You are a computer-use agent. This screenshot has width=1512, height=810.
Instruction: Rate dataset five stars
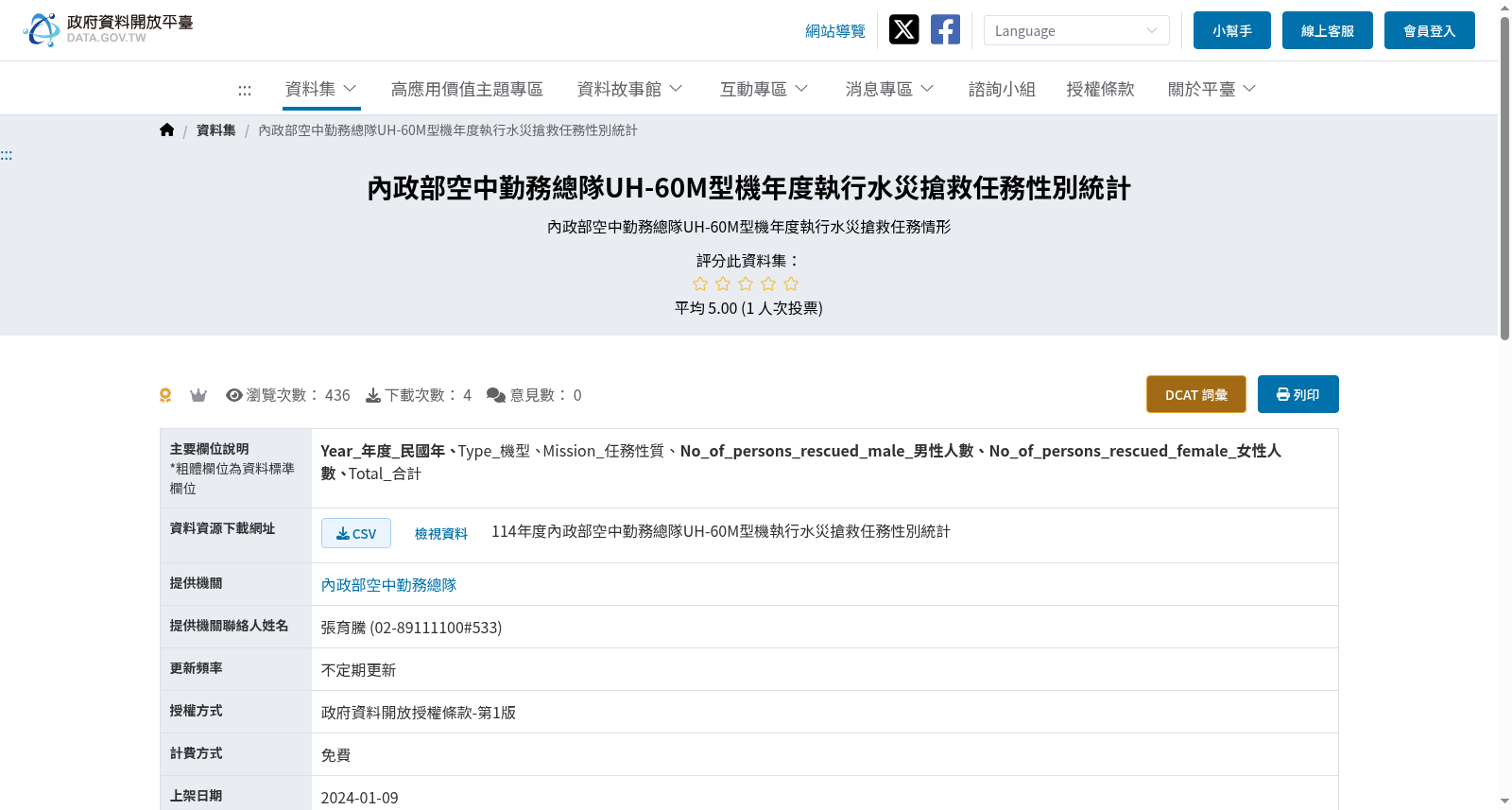[x=791, y=284]
